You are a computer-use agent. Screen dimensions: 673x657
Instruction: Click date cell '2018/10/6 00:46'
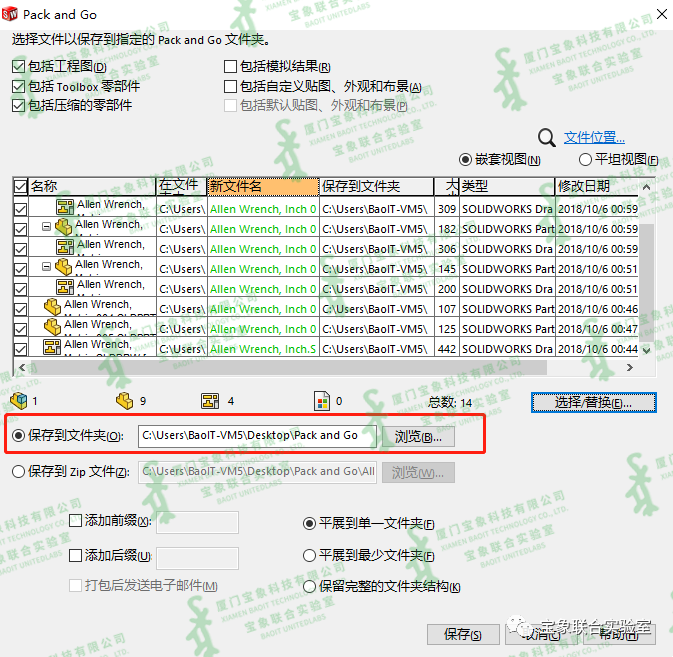coord(597,309)
